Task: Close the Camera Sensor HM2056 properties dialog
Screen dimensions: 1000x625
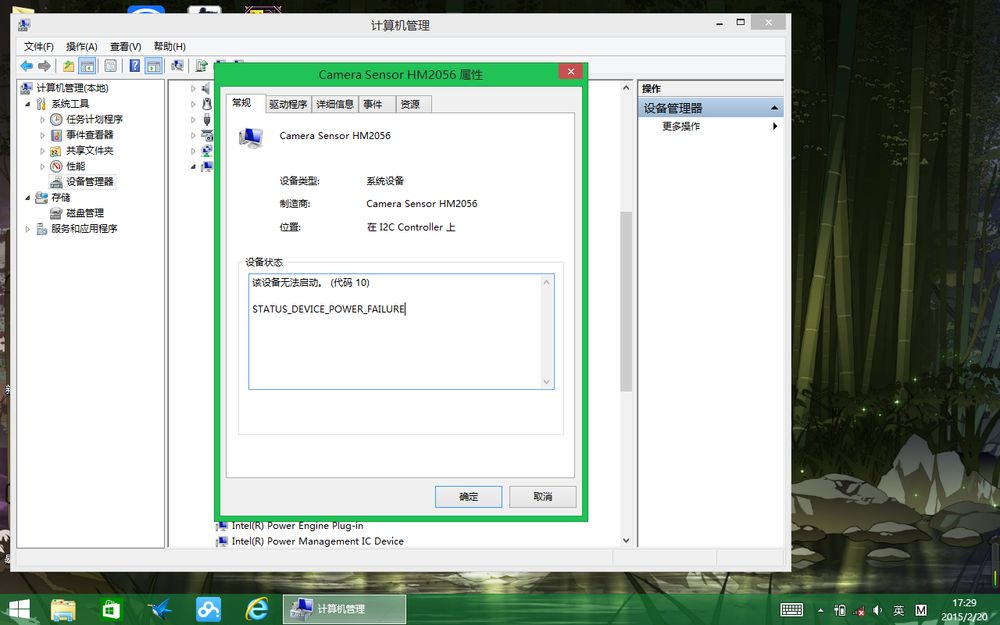Action: 571,71
